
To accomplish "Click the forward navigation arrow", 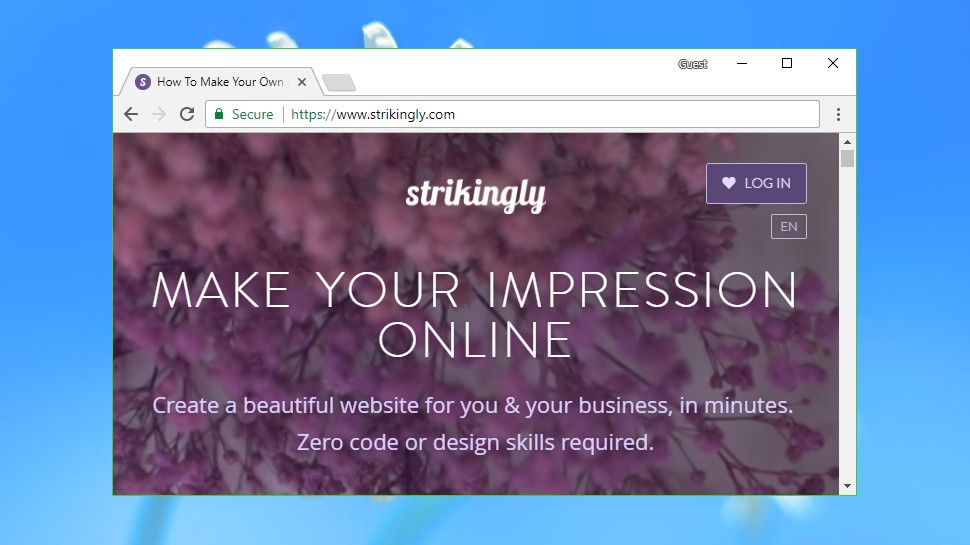I will point(159,114).
